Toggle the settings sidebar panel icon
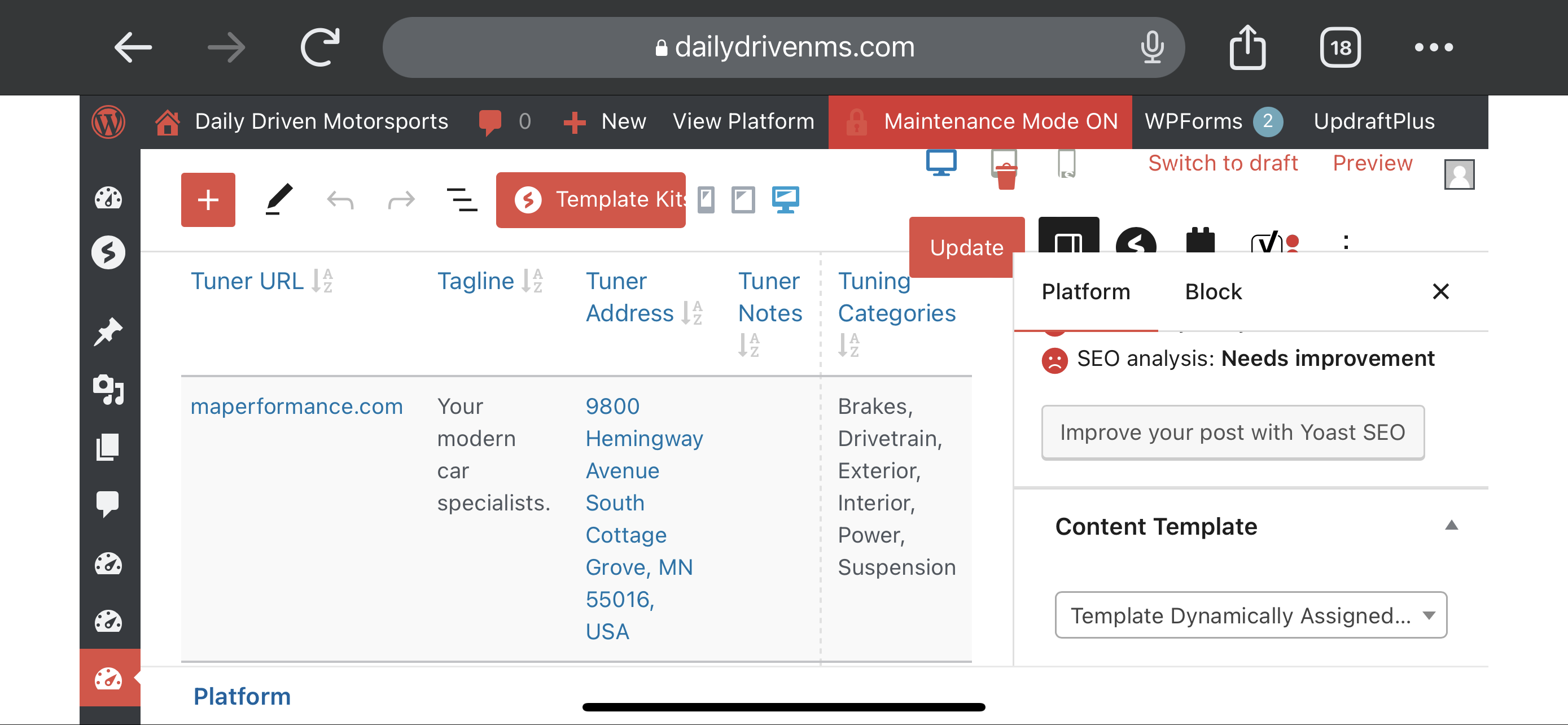Image resolution: width=1568 pixels, height=725 pixels. [x=1068, y=236]
